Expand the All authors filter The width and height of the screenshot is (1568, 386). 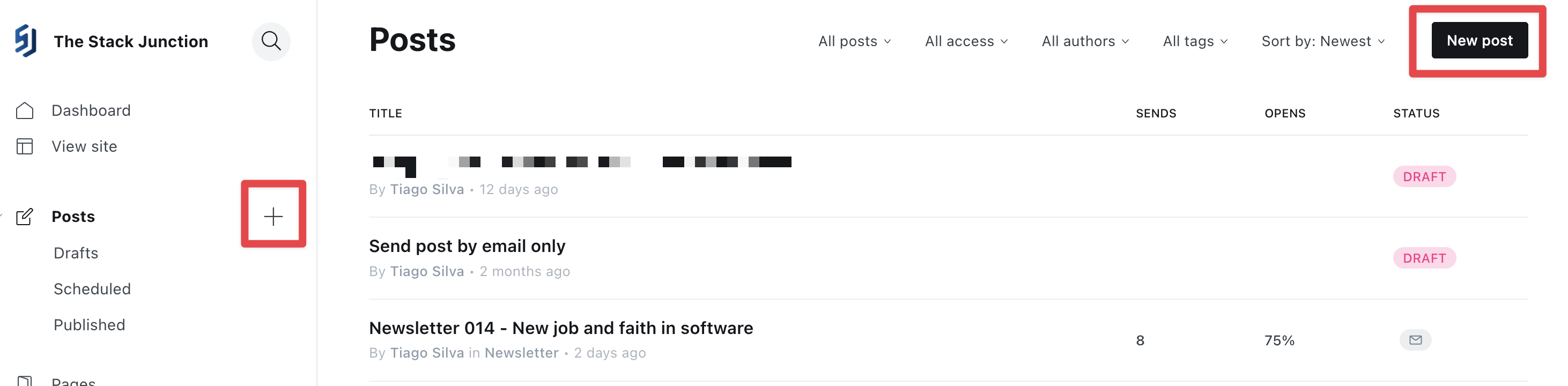coord(1085,41)
